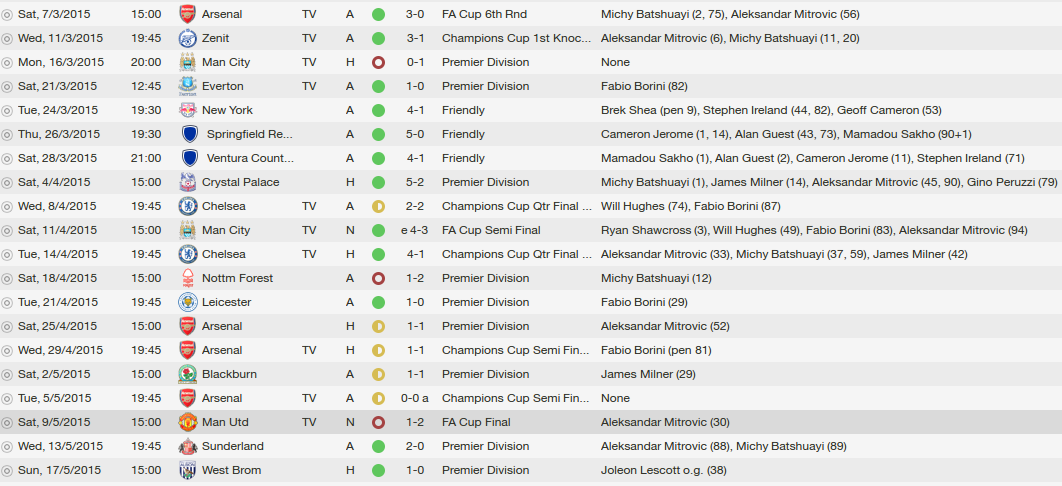Viewport: 1062px width, 486px height.
Task: Click the Sunderland club badge
Action: pos(188,446)
